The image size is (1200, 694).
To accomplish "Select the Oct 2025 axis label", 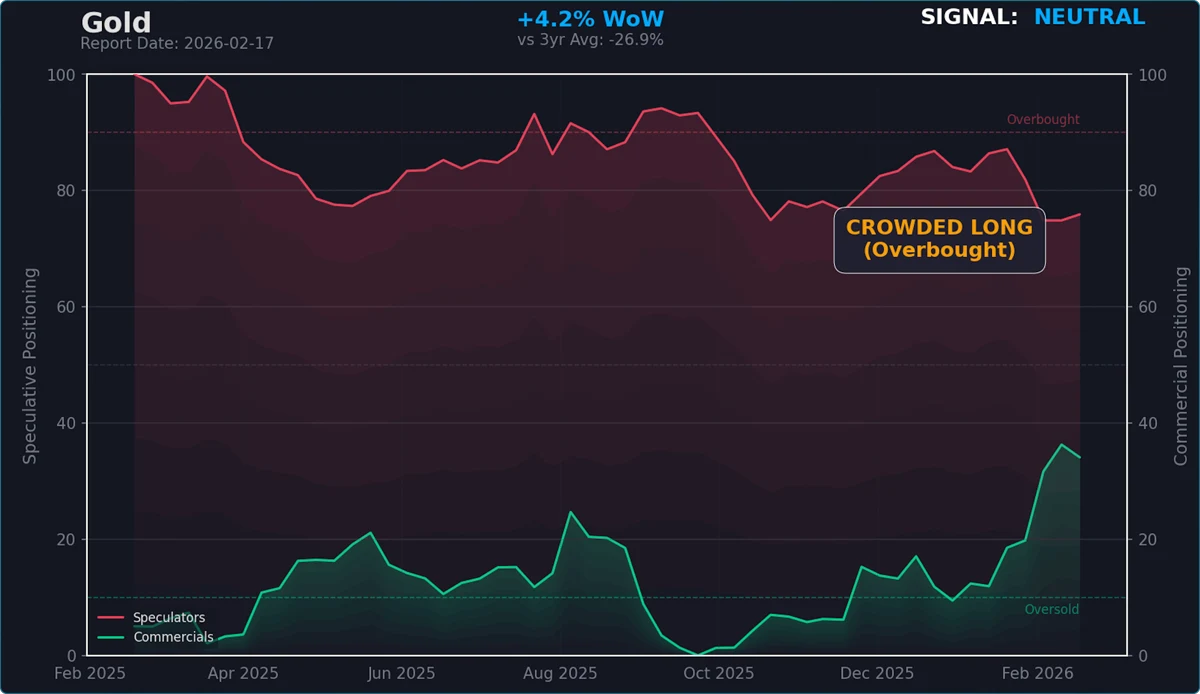I will (x=718, y=673).
